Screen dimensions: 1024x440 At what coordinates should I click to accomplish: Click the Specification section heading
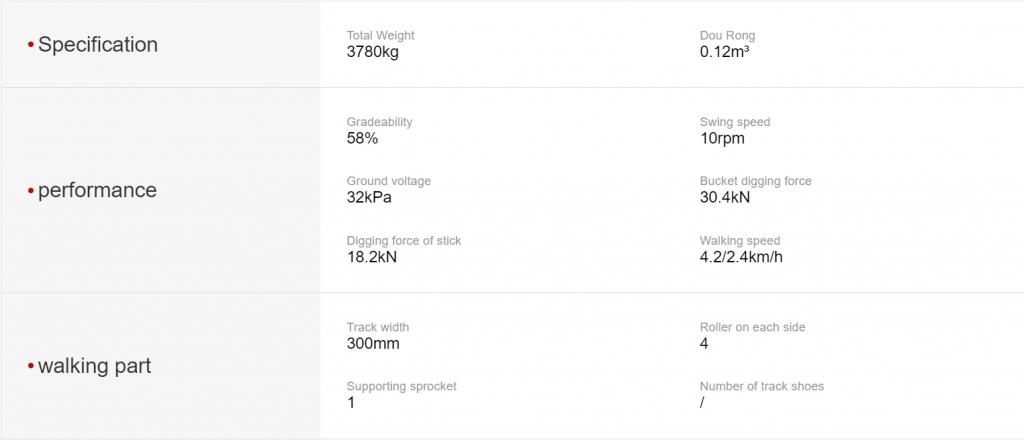[x=98, y=44]
